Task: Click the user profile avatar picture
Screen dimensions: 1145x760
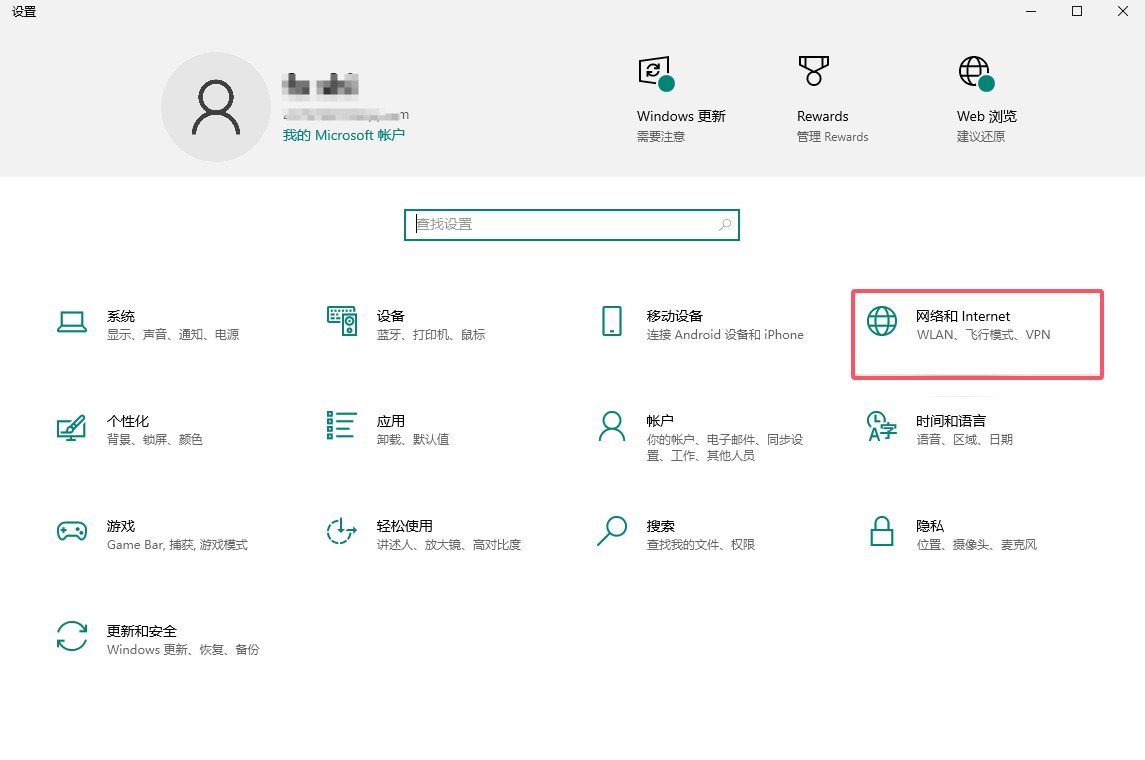Action: click(215, 107)
